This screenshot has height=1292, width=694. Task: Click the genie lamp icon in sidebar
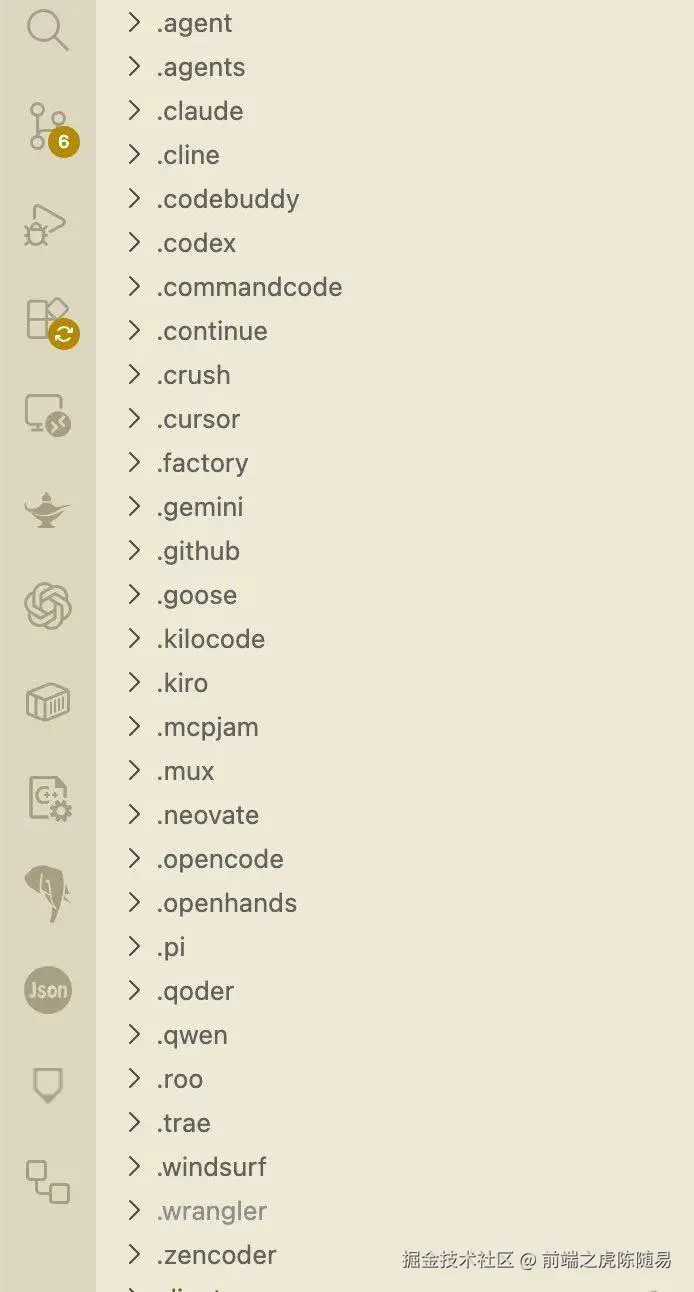47,510
